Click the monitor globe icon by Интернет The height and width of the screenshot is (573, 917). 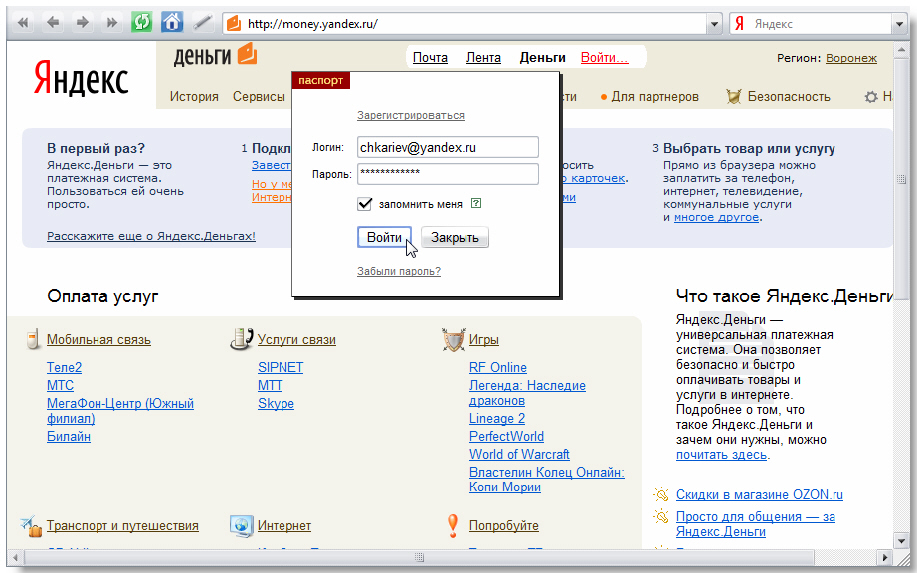(241, 526)
